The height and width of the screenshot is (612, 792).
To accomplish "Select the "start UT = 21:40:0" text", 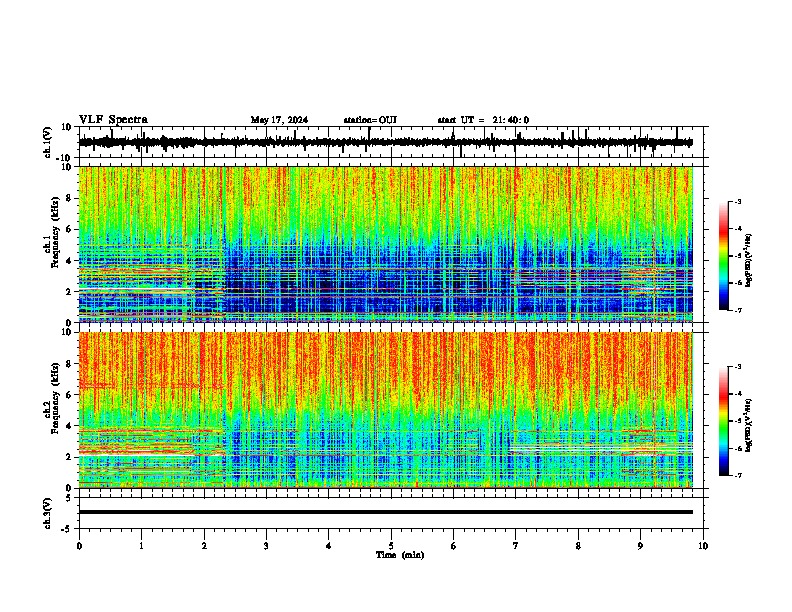I will [483, 120].
